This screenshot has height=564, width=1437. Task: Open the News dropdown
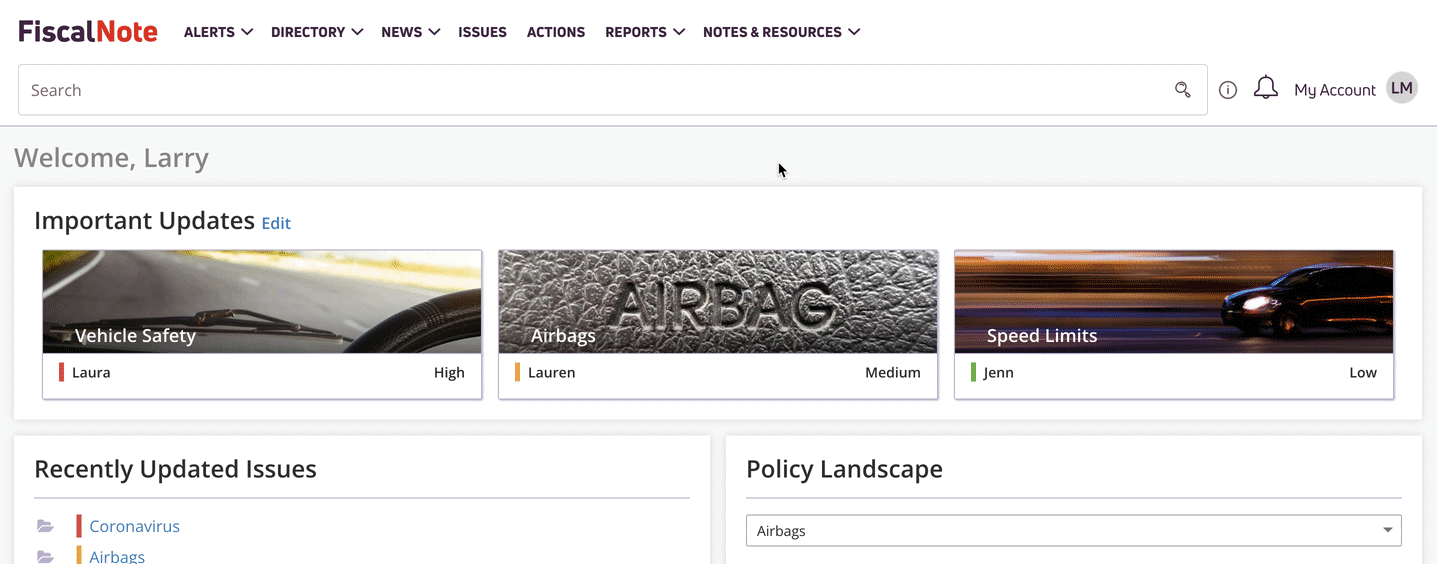coord(410,32)
